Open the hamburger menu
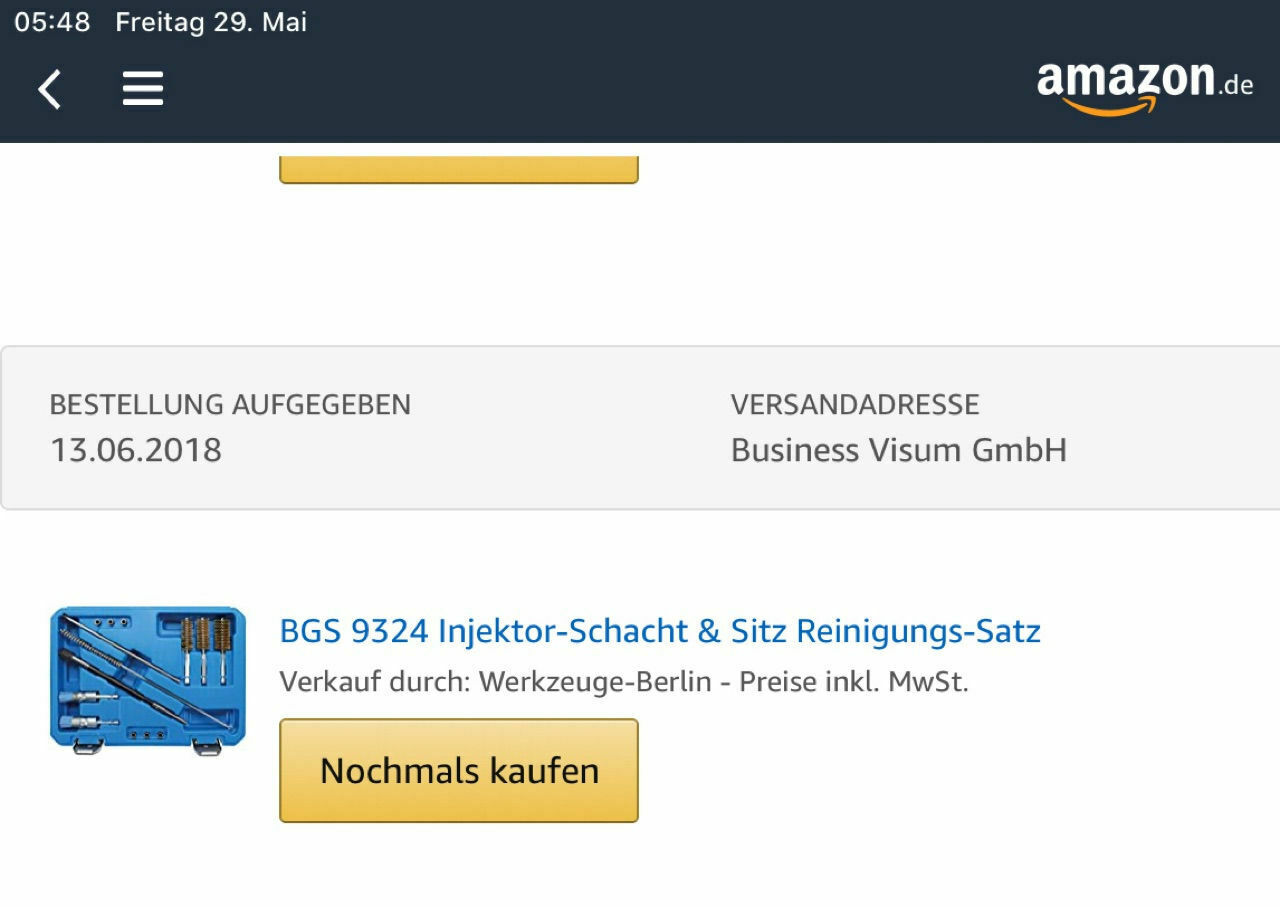The width and height of the screenshot is (1280, 907). pyautogui.click(x=143, y=90)
